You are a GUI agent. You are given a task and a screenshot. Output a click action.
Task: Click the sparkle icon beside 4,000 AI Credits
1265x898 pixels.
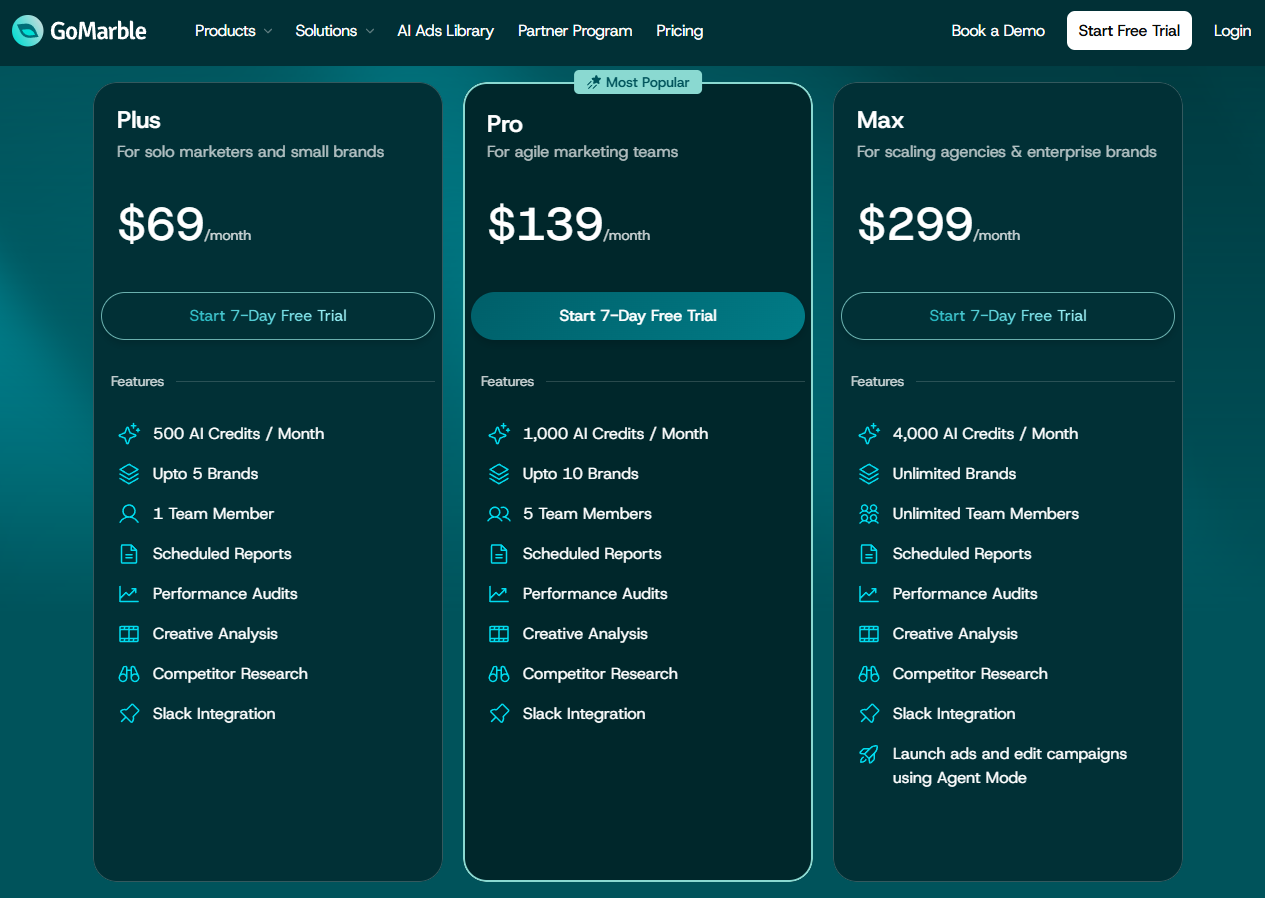pyautogui.click(x=869, y=434)
